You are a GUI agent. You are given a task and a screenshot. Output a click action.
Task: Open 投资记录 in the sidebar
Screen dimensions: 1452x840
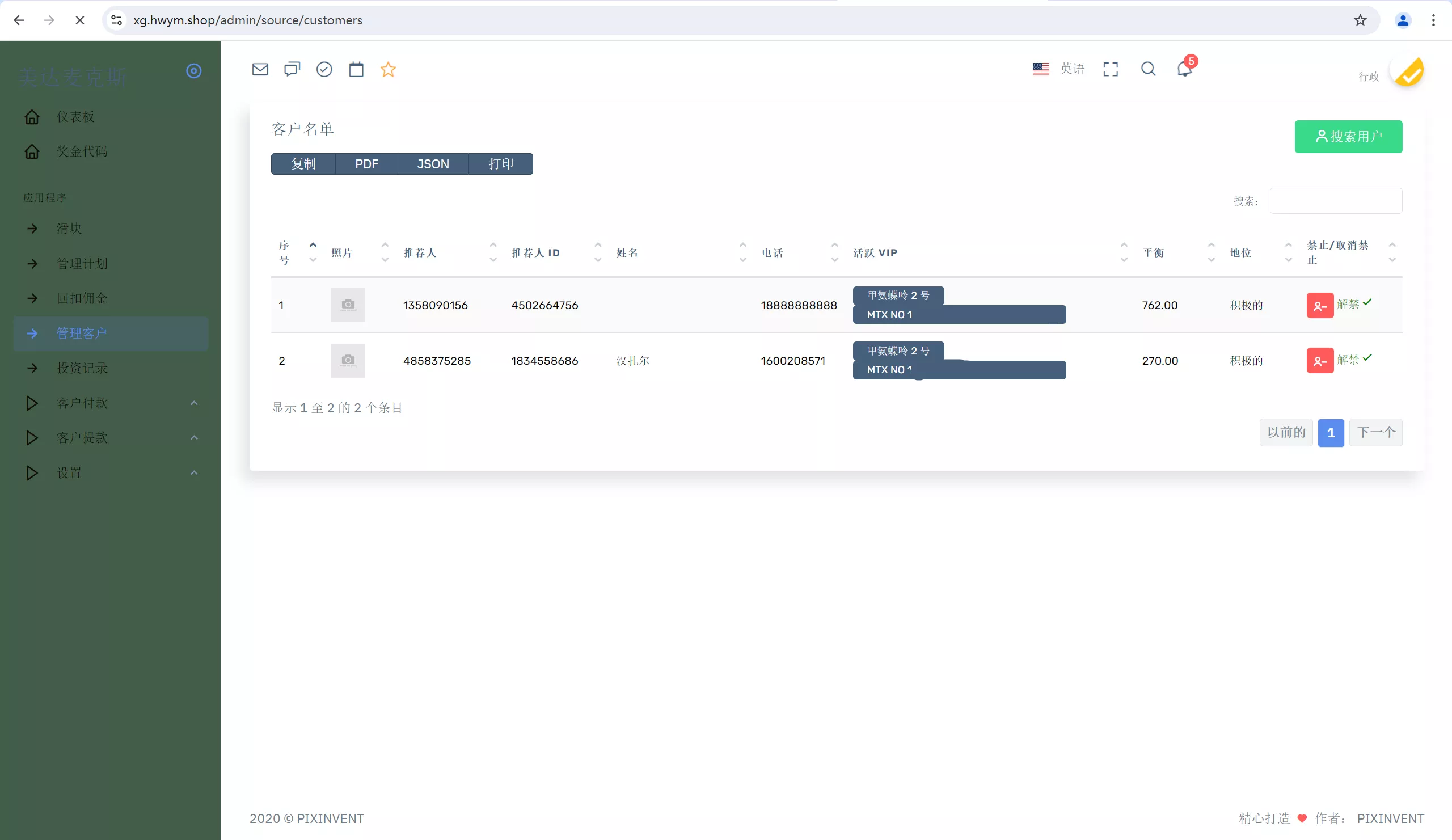82,368
